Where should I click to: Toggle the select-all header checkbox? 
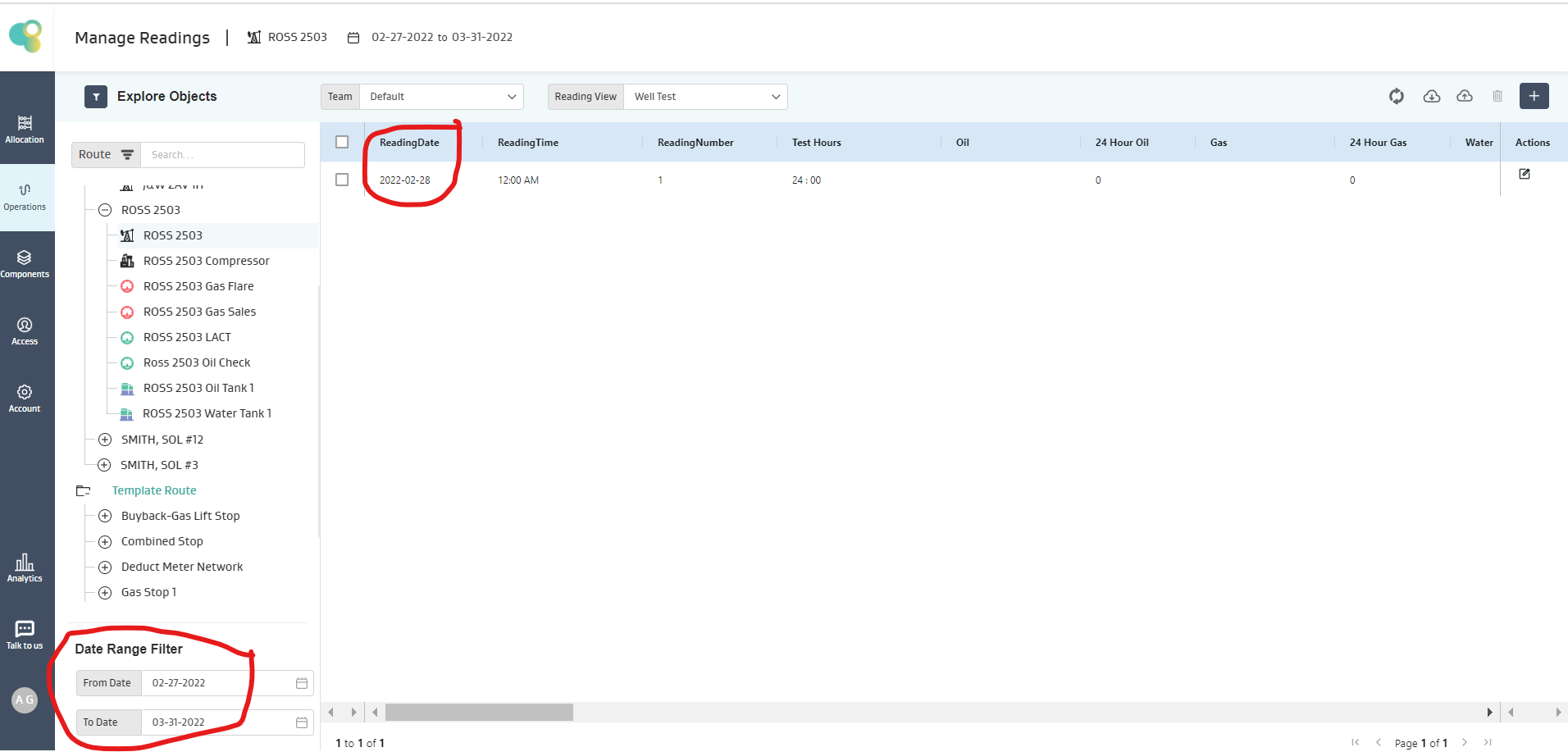pyautogui.click(x=342, y=142)
